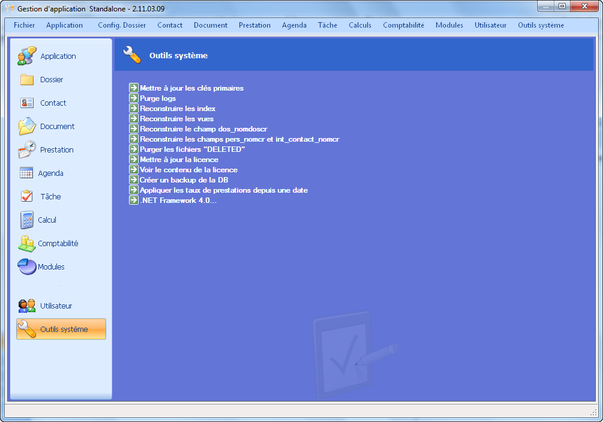Select the Modules sidebar icon

[27, 267]
